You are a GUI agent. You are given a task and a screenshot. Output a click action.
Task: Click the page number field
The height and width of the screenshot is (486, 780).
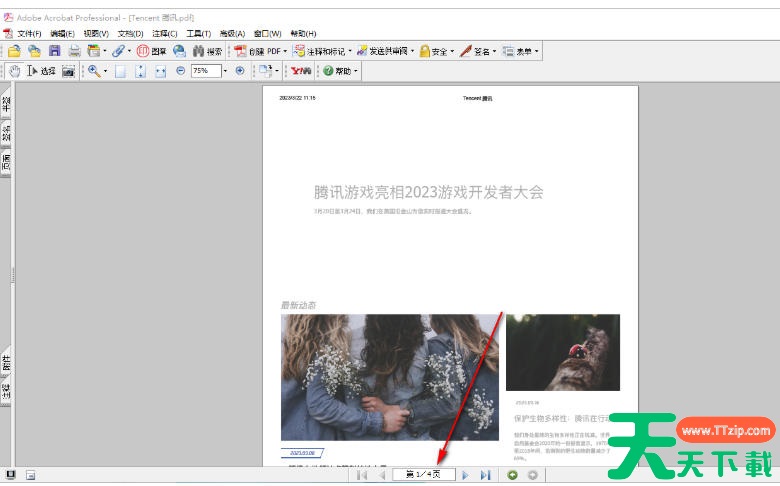coord(423,475)
